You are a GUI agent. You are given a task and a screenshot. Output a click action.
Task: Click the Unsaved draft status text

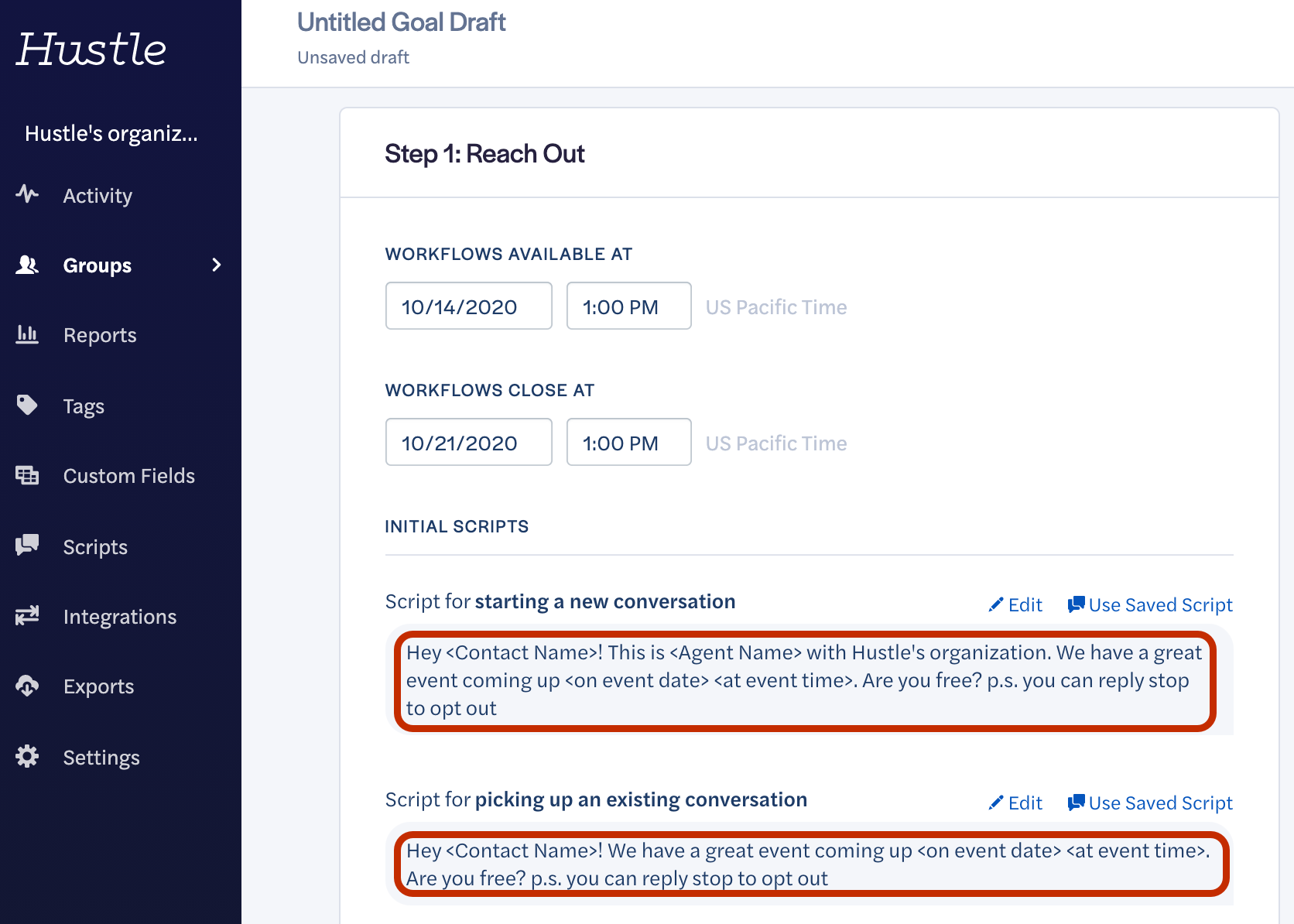coord(354,57)
